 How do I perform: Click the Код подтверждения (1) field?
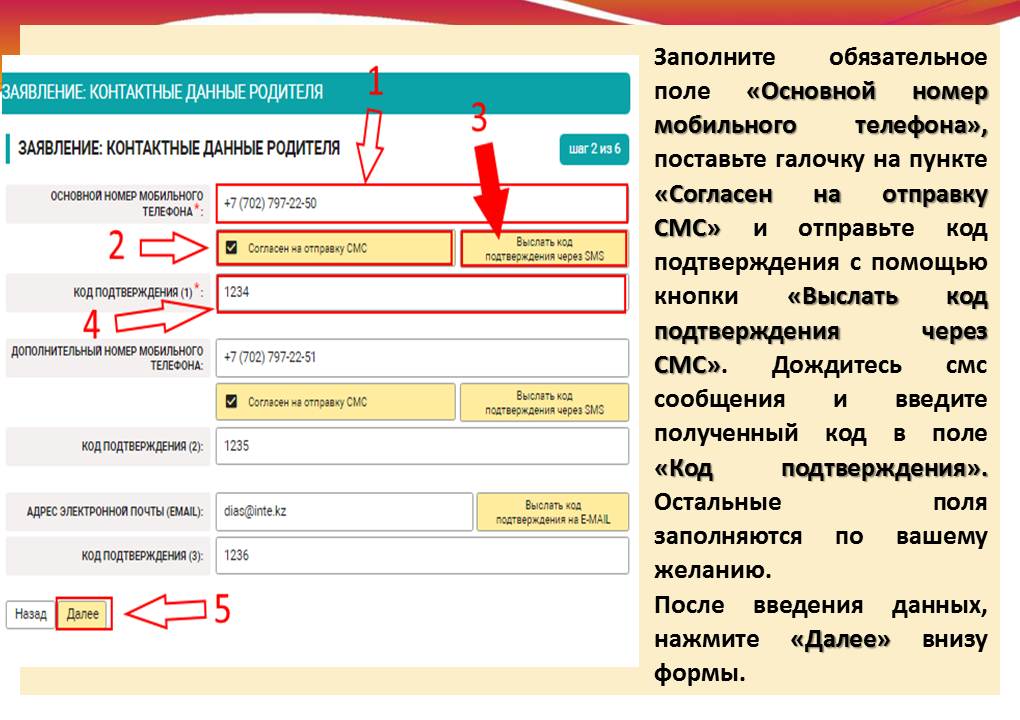420,294
